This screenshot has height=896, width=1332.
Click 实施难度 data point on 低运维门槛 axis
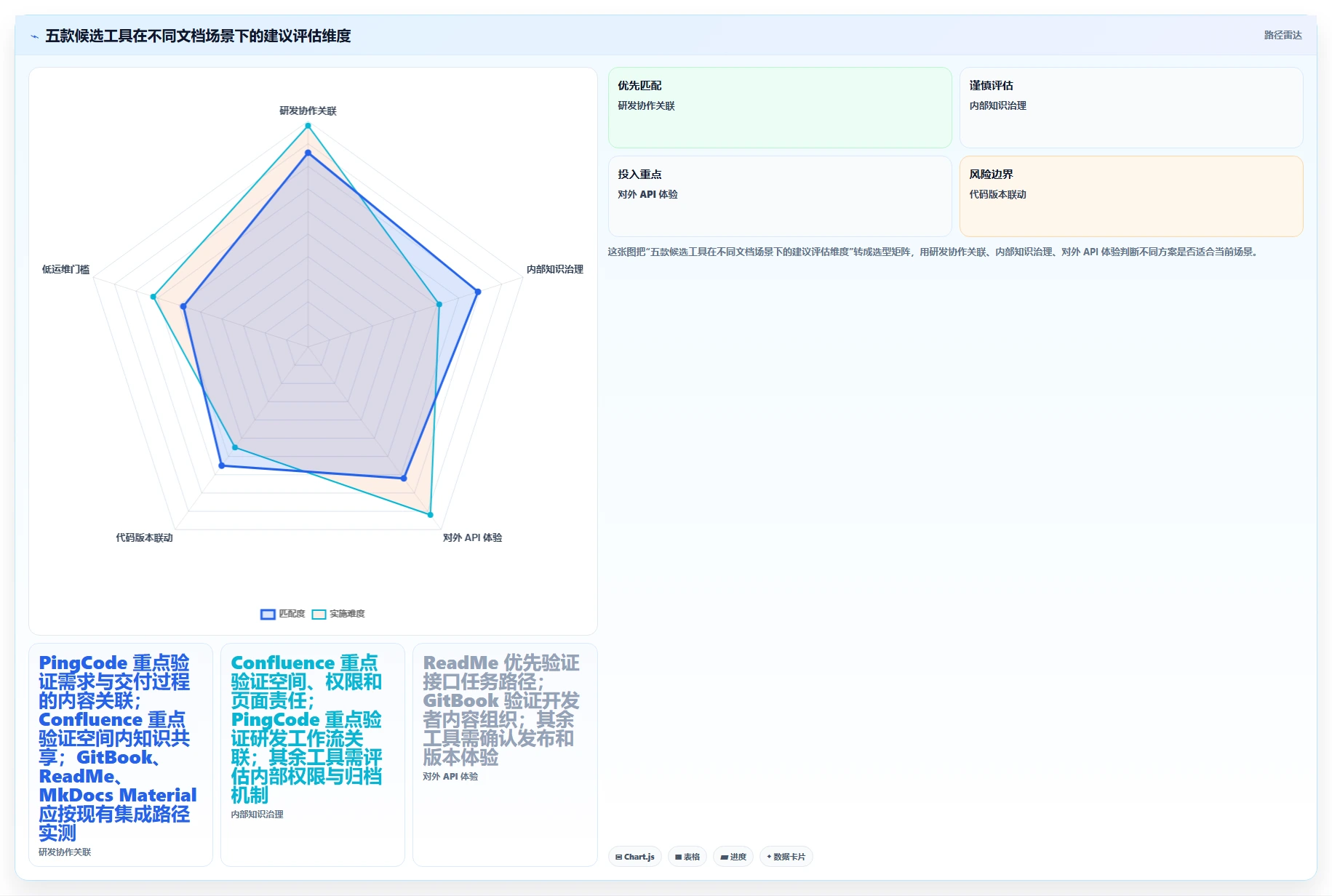[153, 297]
